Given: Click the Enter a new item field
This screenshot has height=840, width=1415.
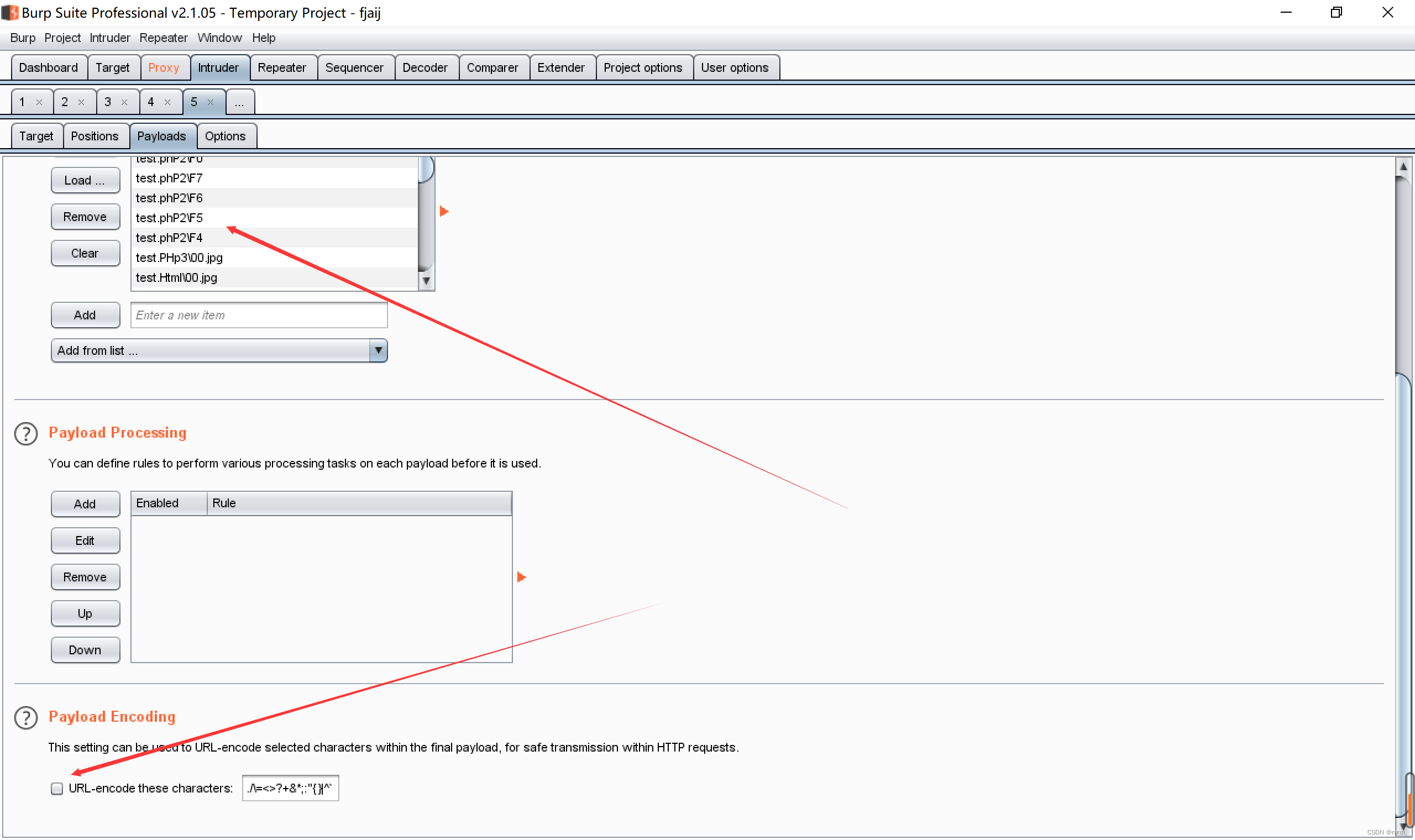Looking at the screenshot, I should (x=259, y=316).
